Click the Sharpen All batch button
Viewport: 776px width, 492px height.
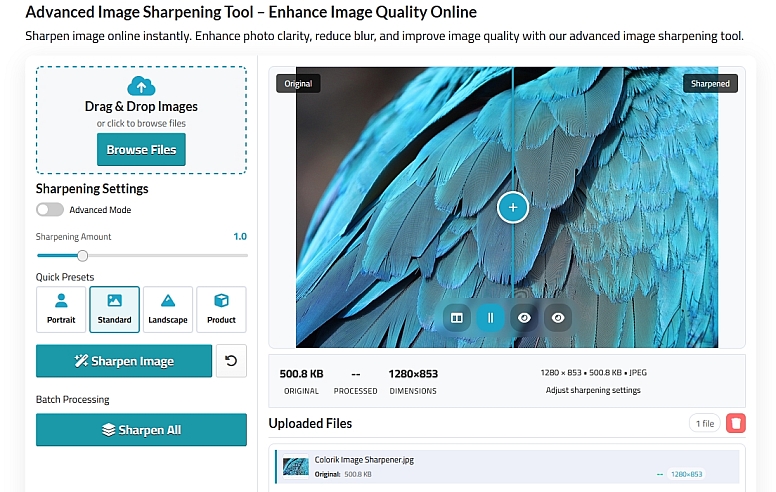click(141, 430)
